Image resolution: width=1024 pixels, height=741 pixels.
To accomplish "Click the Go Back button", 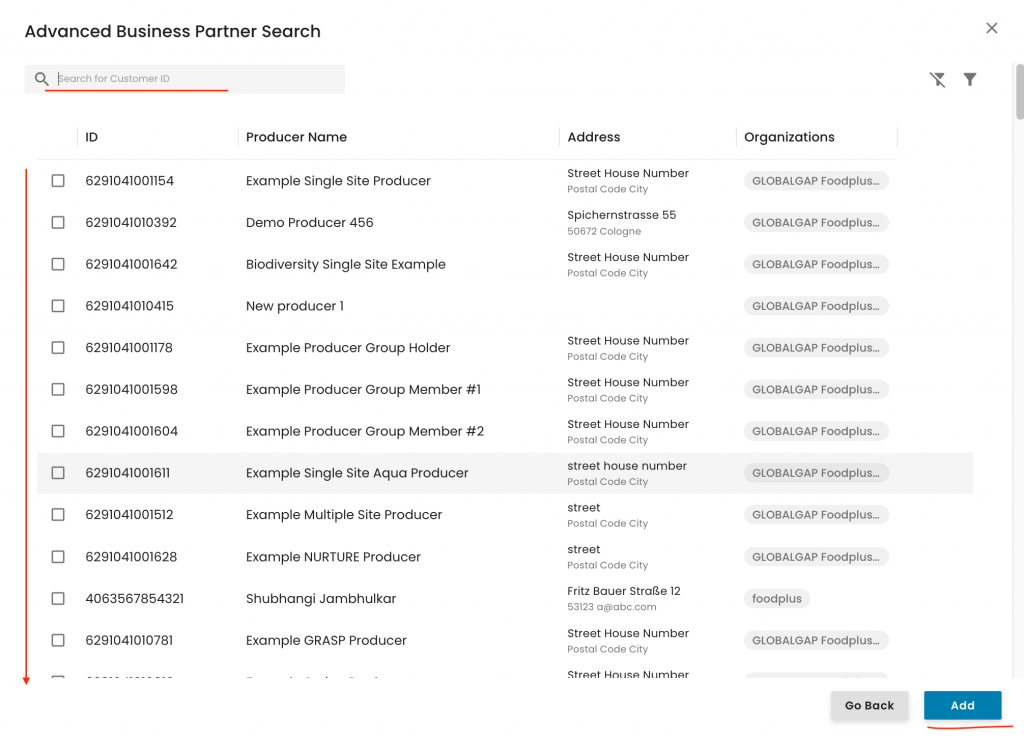I will point(869,705).
